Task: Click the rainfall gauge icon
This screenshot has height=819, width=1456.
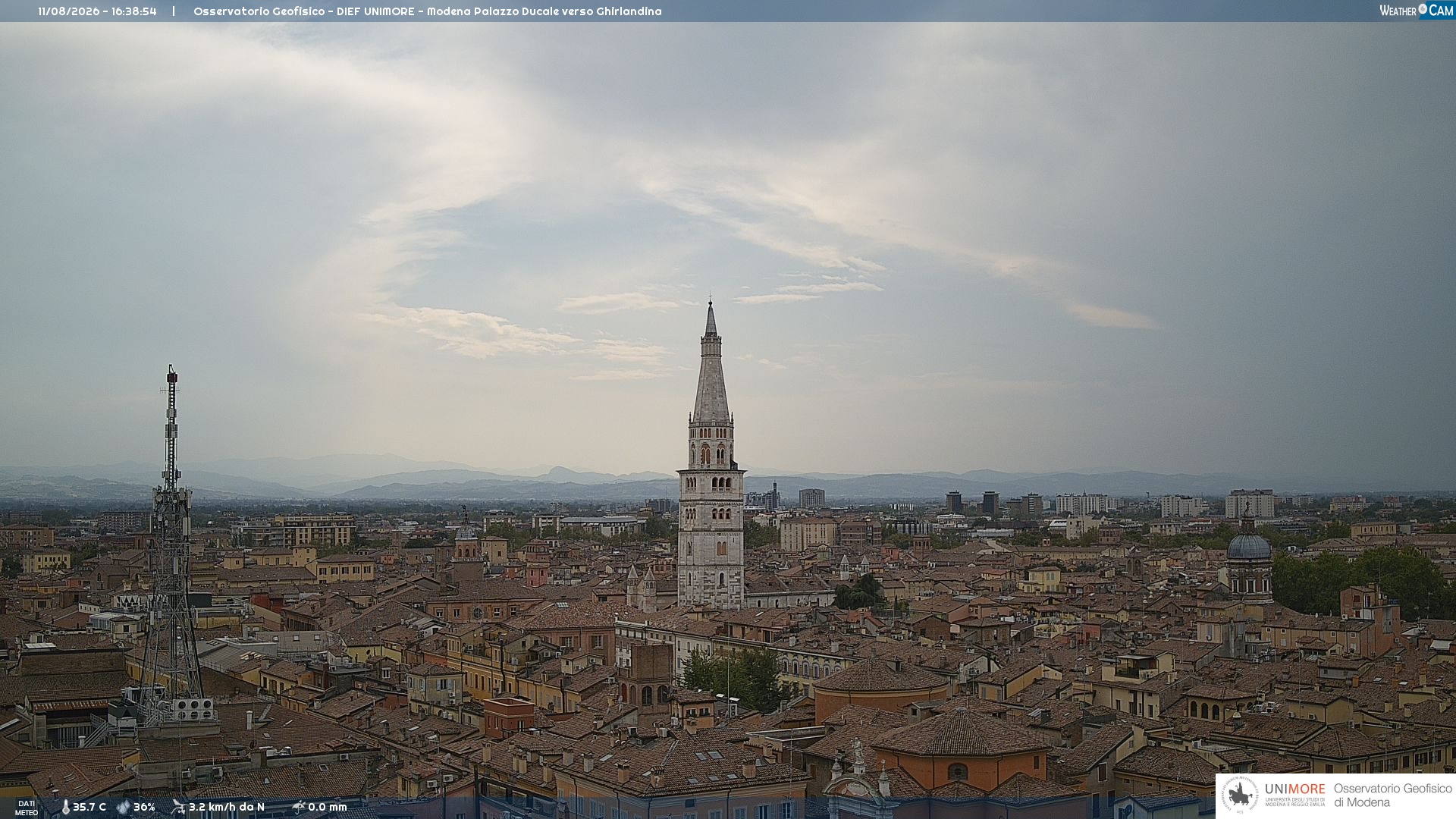Action: pyautogui.click(x=299, y=807)
